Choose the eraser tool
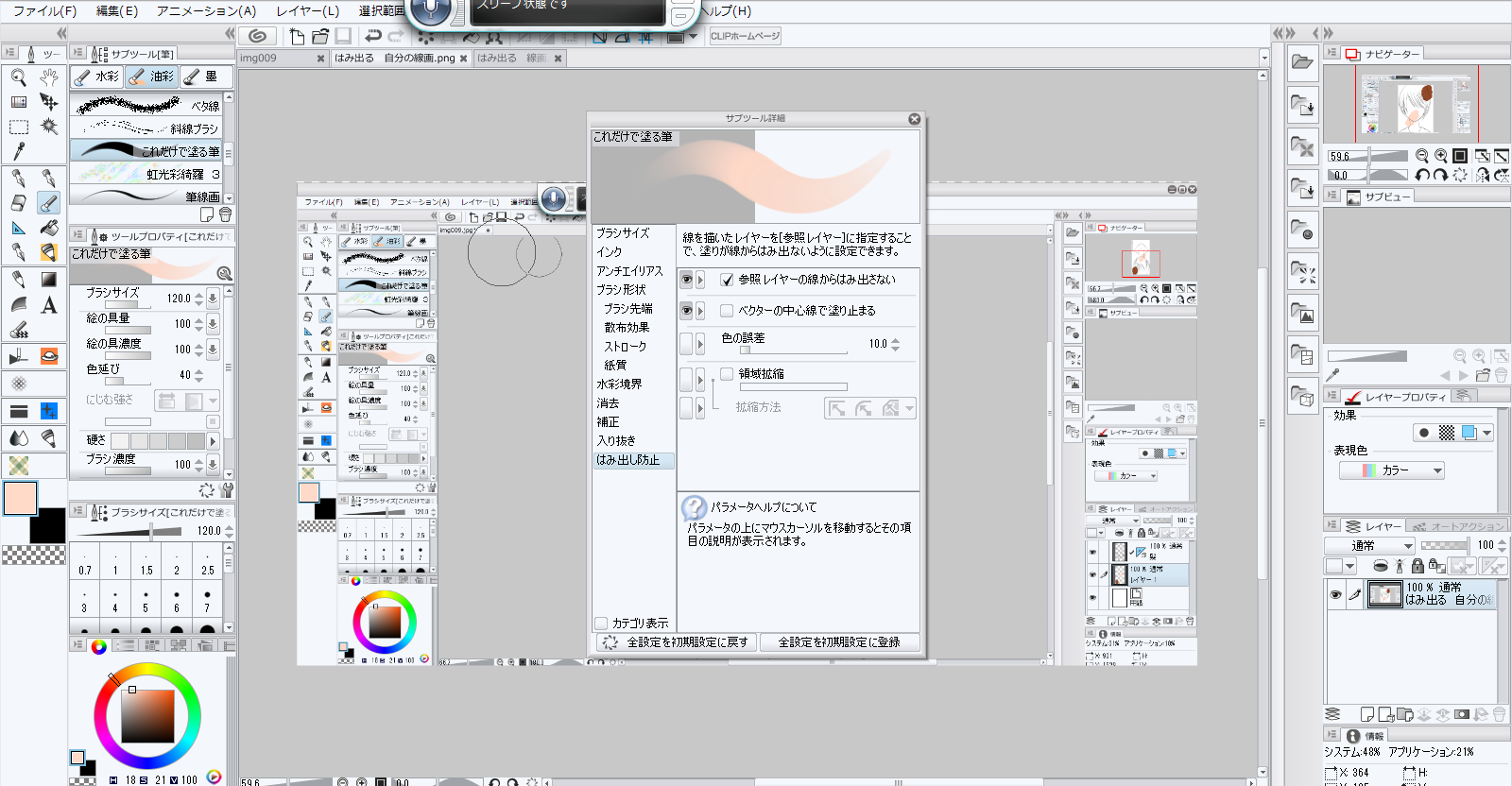 [19, 202]
